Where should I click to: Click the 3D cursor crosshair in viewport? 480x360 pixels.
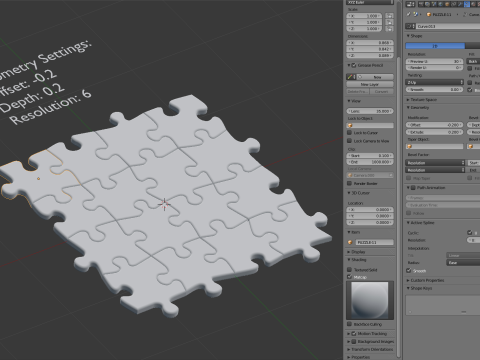[x=164, y=204]
